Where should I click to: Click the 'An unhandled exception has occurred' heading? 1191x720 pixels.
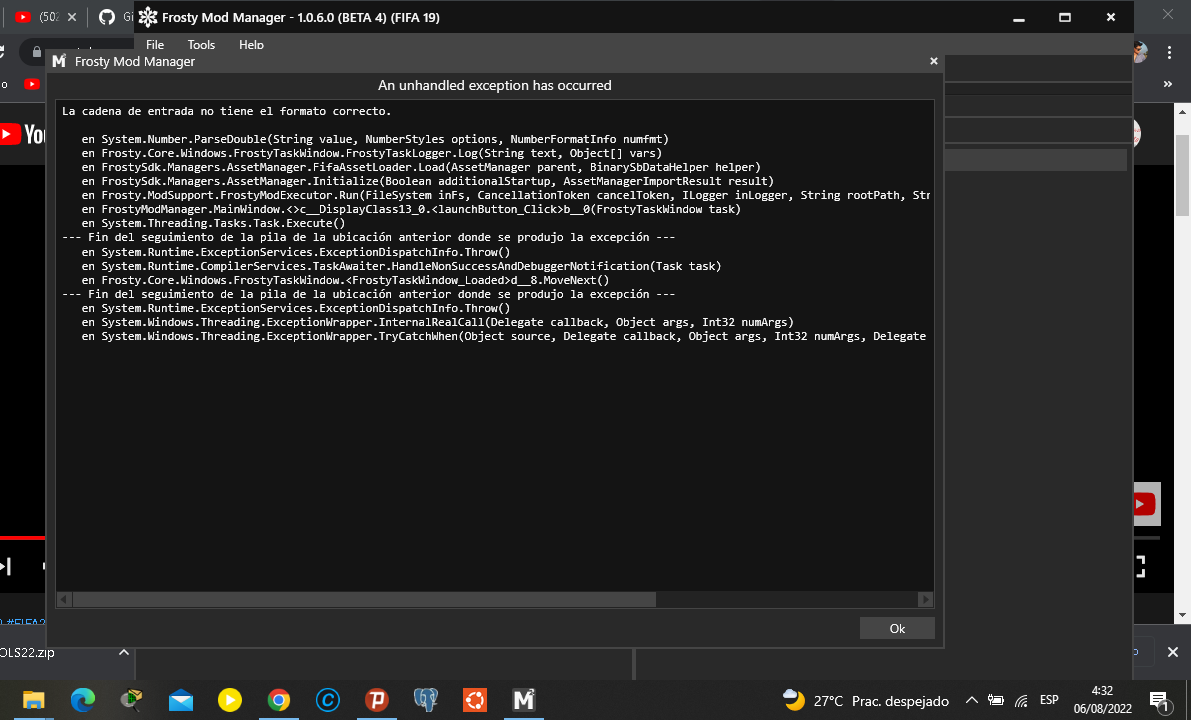click(x=494, y=85)
